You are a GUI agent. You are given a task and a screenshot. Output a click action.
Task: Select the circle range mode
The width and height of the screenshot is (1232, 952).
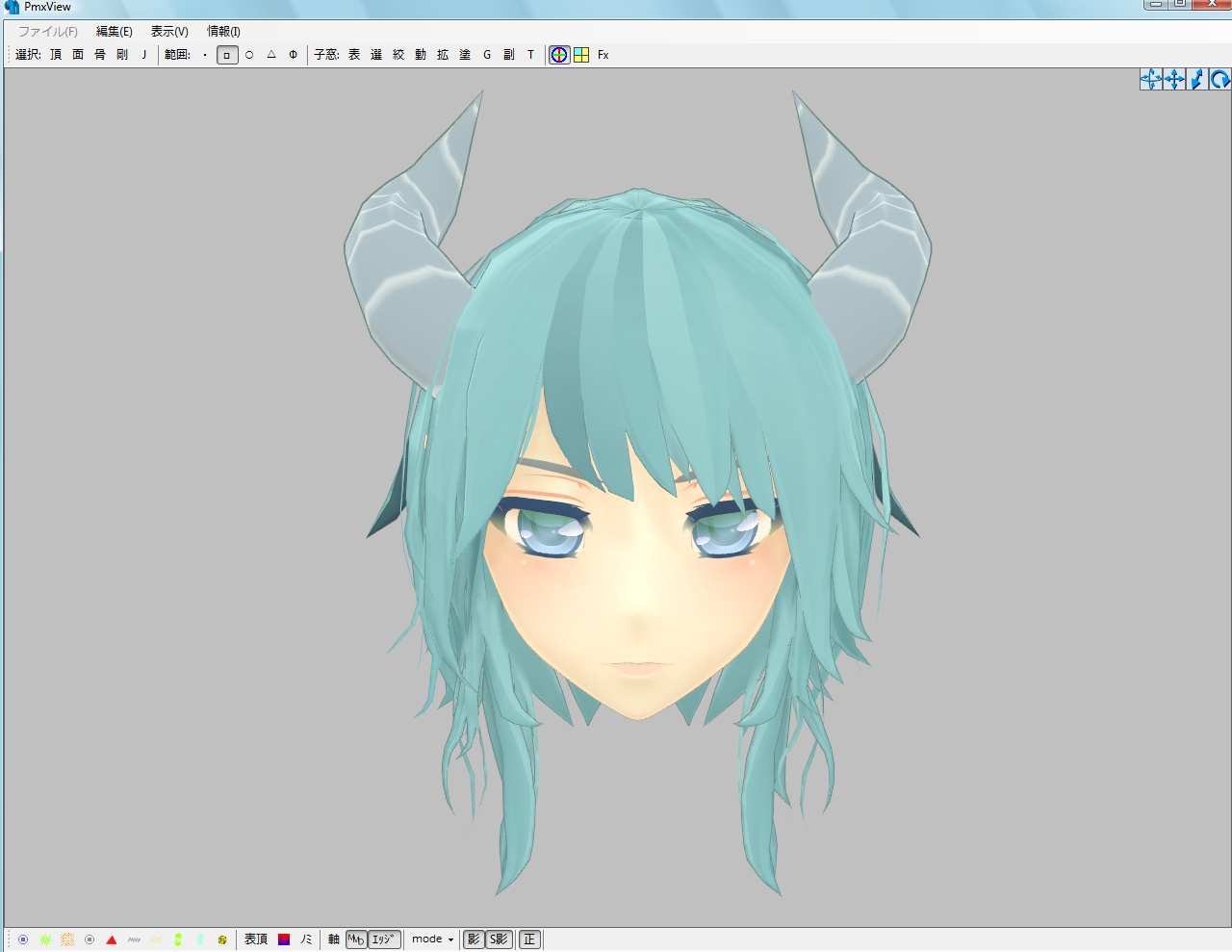(x=249, y=55)
